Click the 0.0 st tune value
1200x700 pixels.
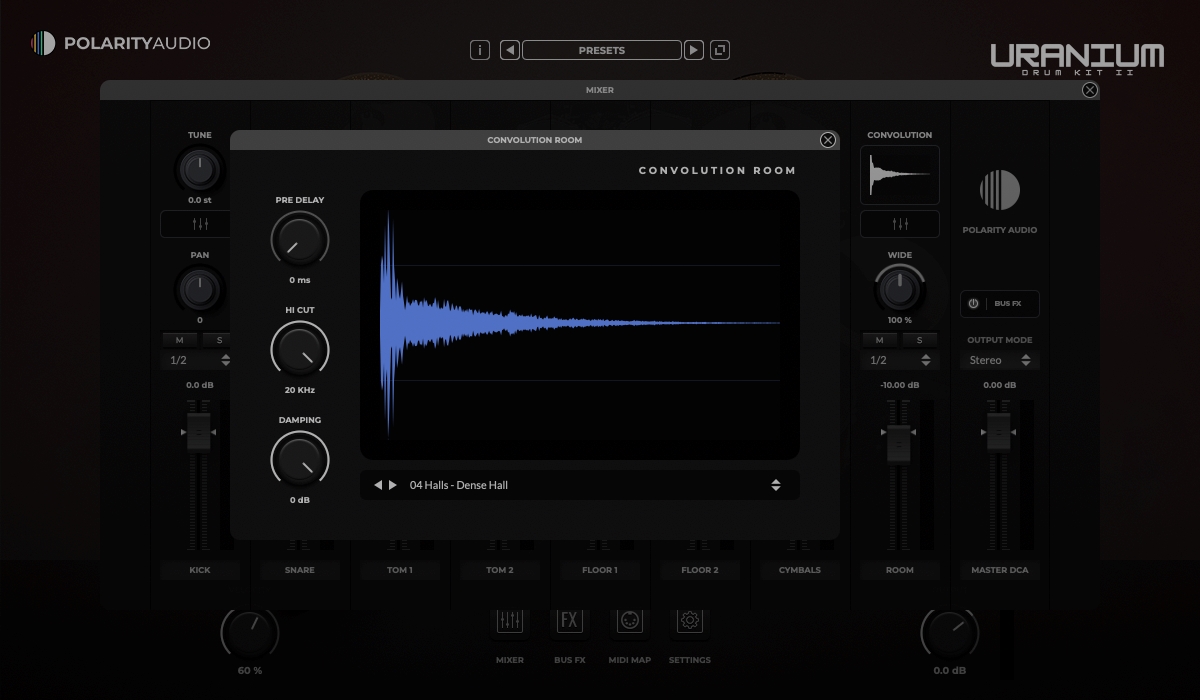(x=200, y=200)
